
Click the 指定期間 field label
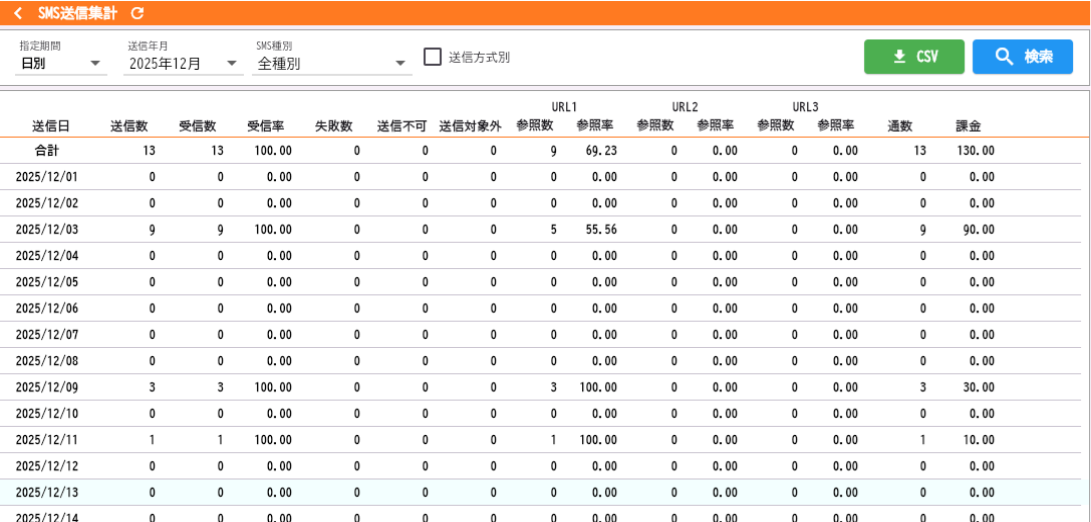coord(40,46)
